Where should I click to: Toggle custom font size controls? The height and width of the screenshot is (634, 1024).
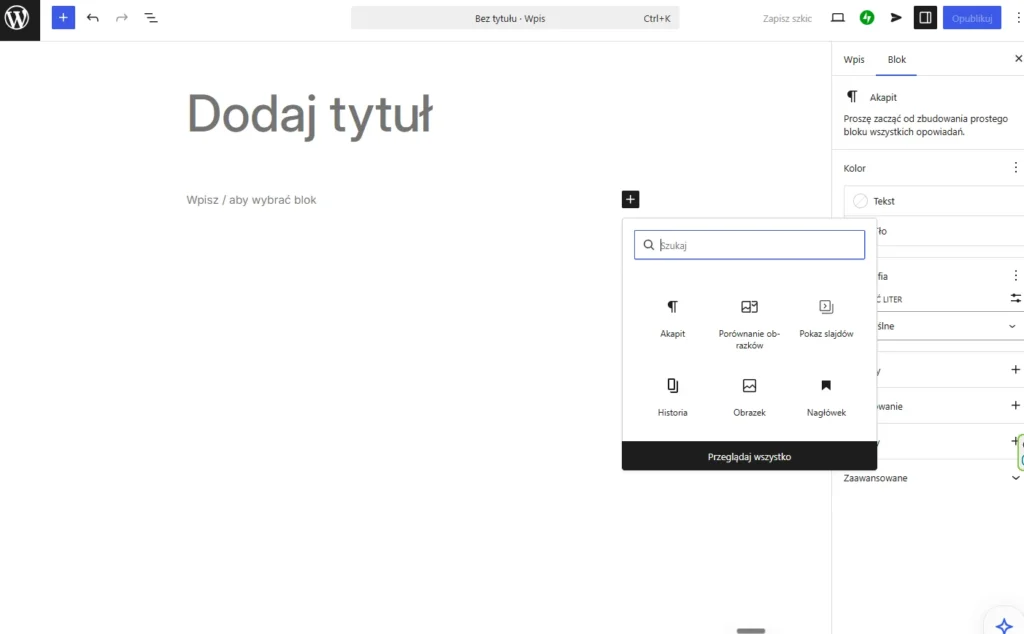point(1016,298)
